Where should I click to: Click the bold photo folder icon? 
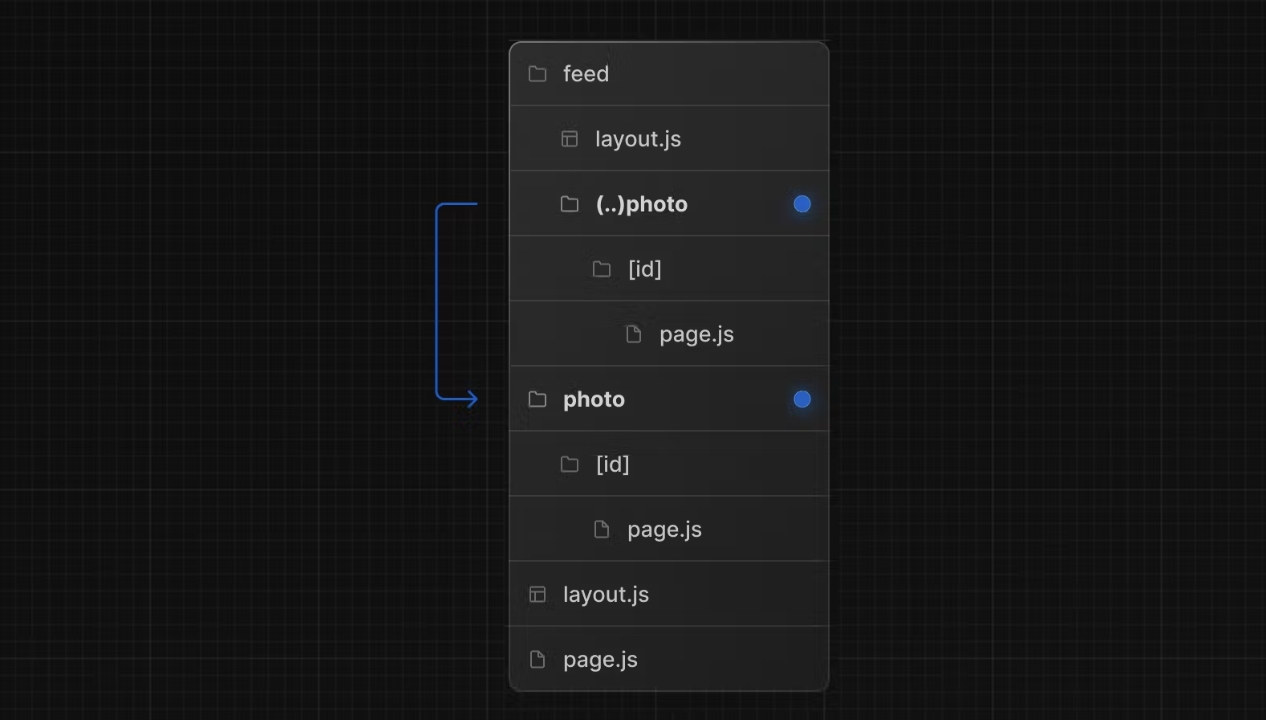tap(537, 399)
